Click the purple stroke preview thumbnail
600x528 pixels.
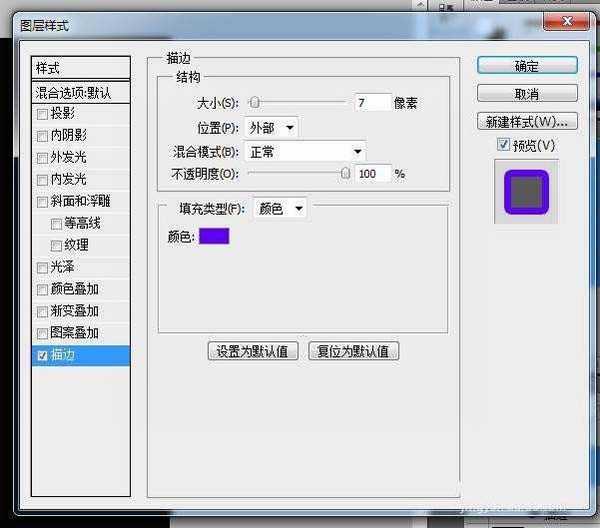tap(526, 190)
